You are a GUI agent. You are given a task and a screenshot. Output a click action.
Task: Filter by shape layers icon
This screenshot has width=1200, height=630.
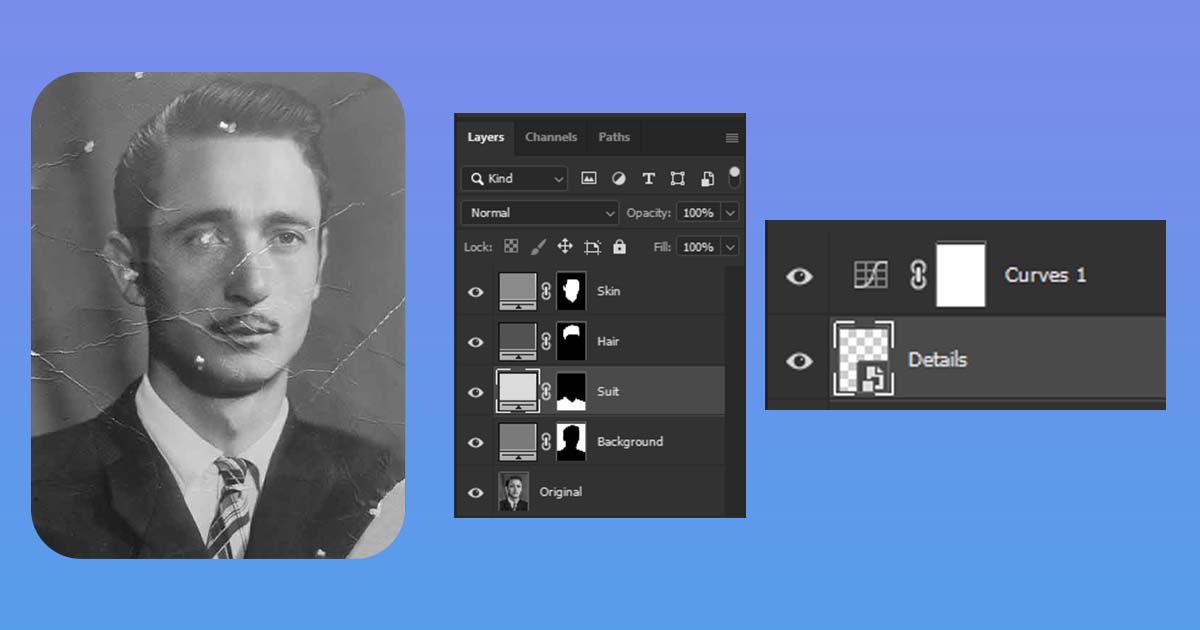[678, 179]
